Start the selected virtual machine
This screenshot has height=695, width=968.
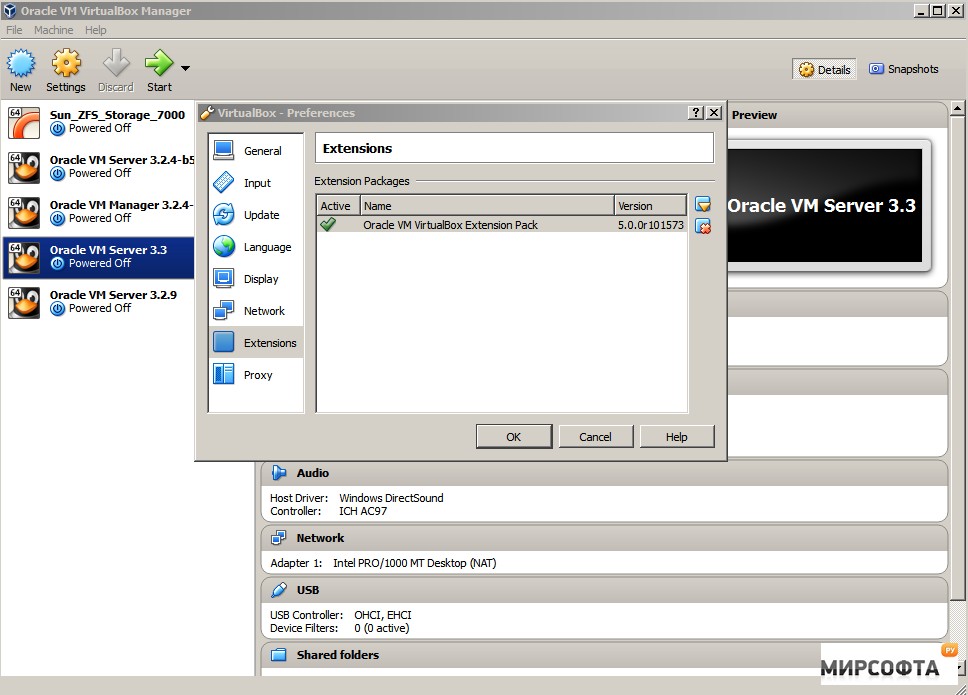pyautogui.click(x=159, y=70)
